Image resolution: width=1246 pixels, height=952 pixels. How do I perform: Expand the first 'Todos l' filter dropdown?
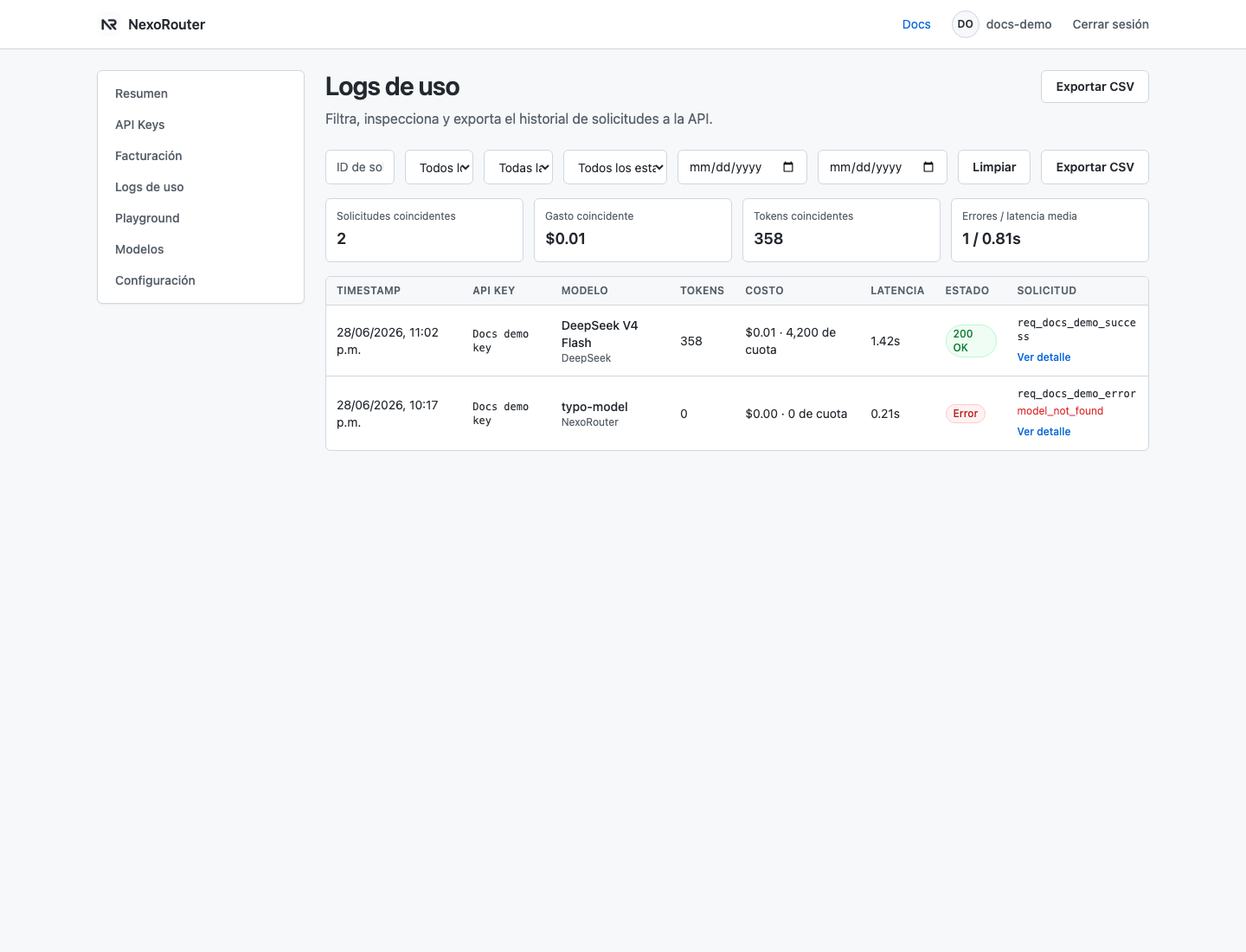[x=439, y=167]
